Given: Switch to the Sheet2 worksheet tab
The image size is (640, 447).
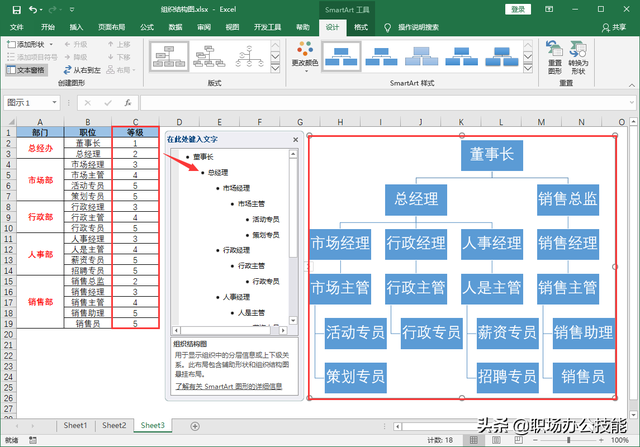Looking at the screenshot, I should (x=114, y=425).
